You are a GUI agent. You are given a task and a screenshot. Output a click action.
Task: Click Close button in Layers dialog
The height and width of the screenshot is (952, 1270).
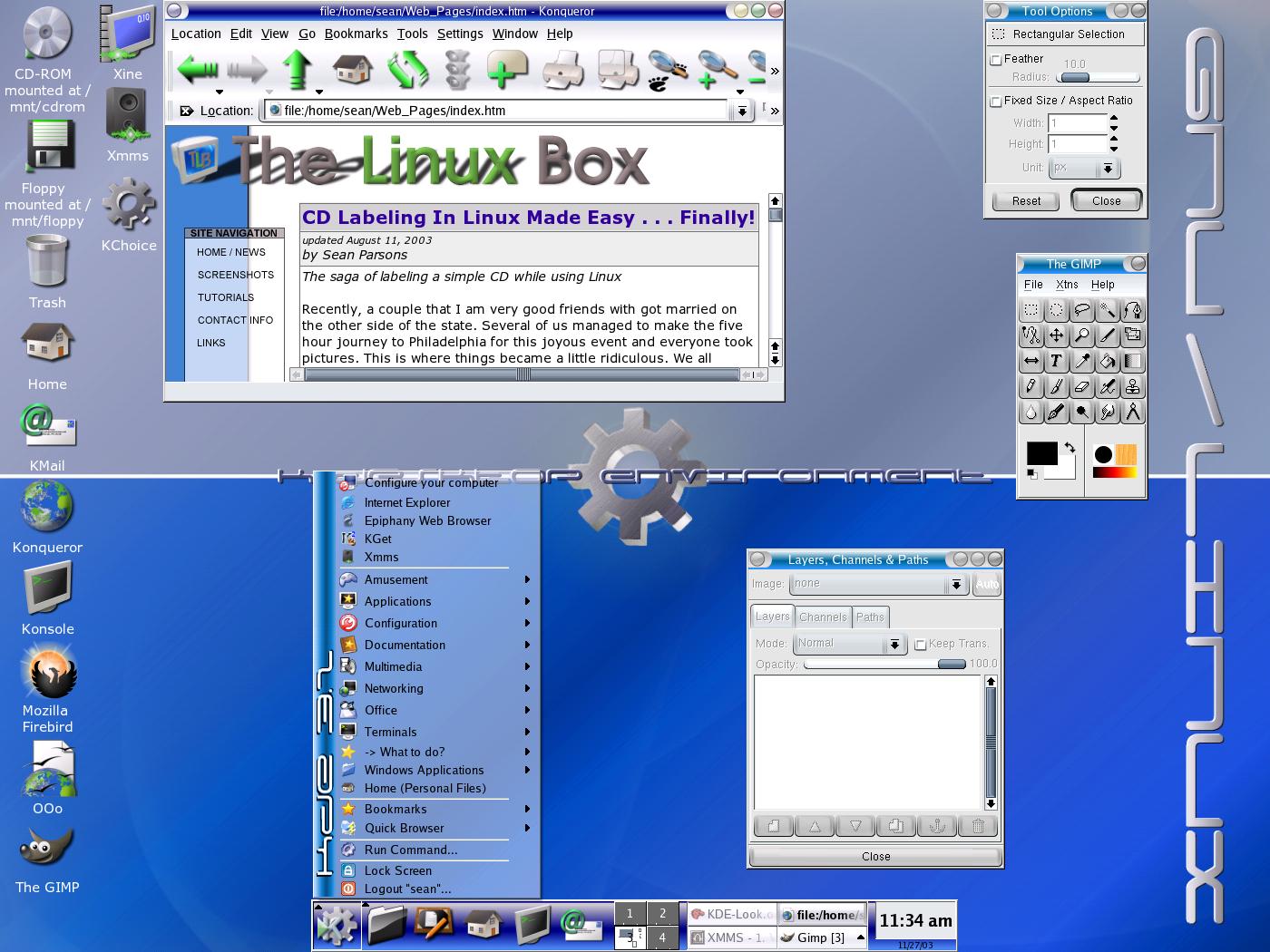[x=875, y=856]
